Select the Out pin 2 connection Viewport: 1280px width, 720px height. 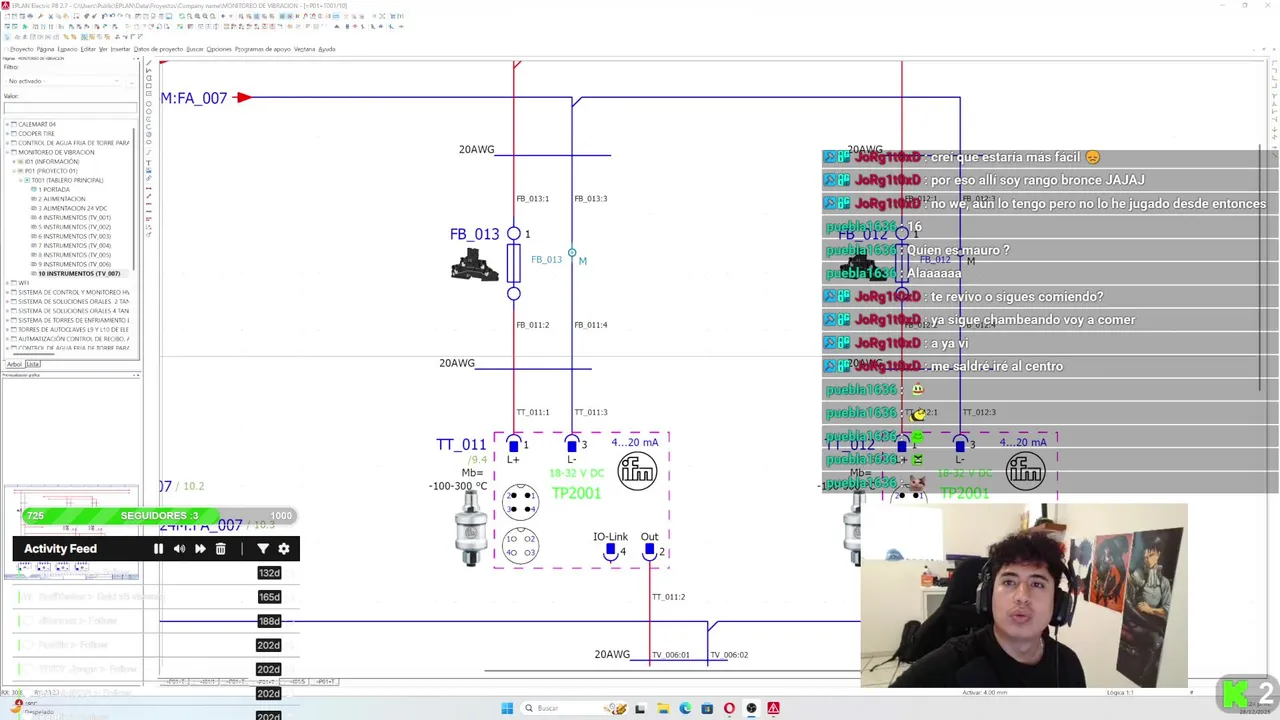(650, 550)
